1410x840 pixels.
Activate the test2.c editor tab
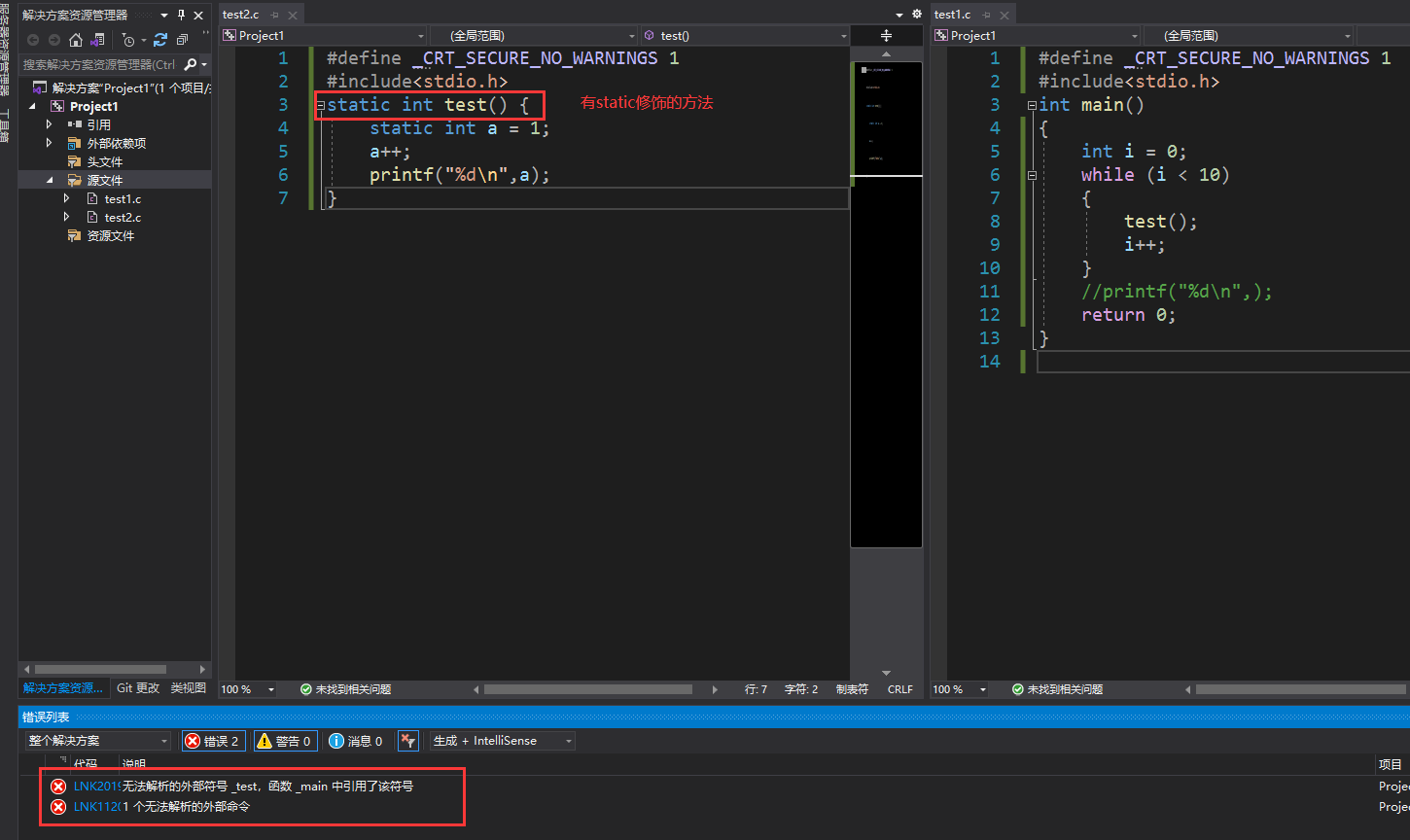pyautogui.click(x=241, y=15)
